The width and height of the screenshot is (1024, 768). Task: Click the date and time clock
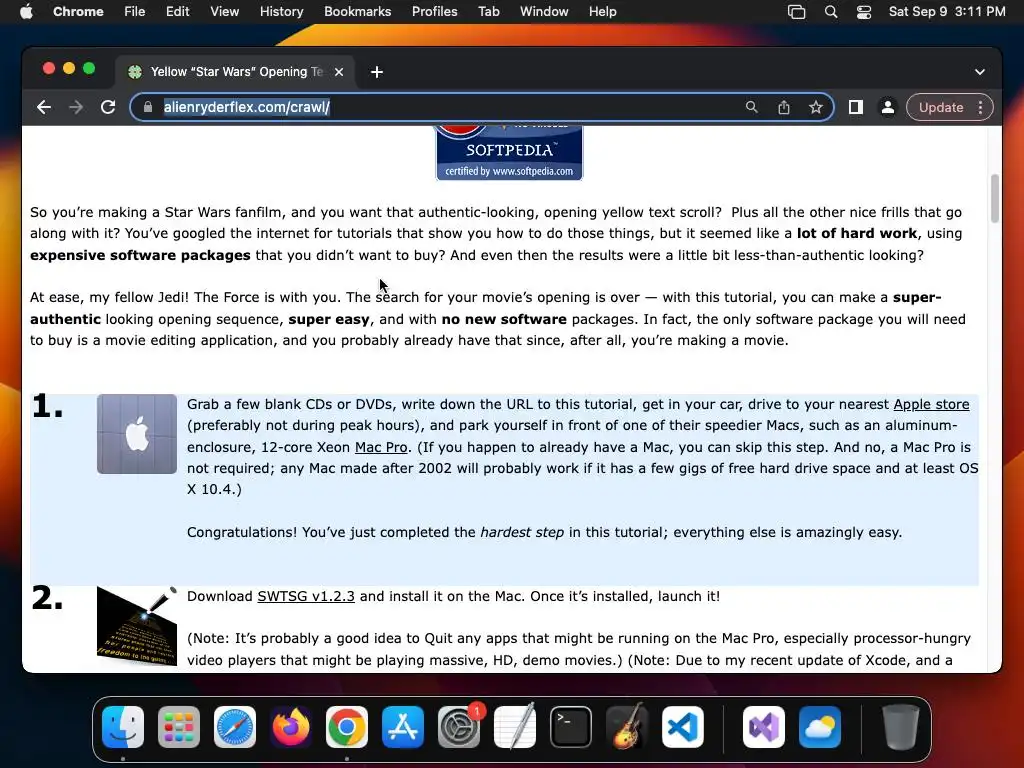pos(947,12)
